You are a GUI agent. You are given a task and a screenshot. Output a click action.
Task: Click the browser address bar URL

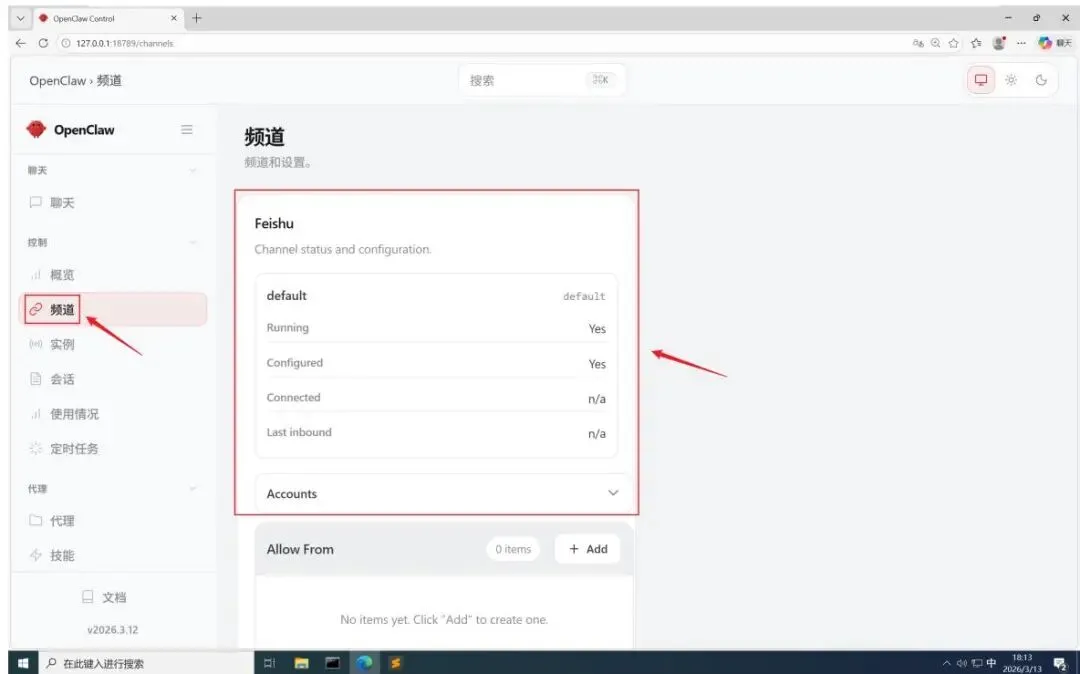click(125, 43)
